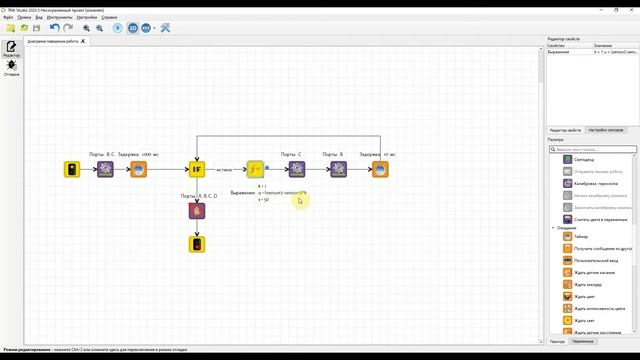Open the Файл menu
640x360 pixels.
pyautogui.click(x=8, y=18)
